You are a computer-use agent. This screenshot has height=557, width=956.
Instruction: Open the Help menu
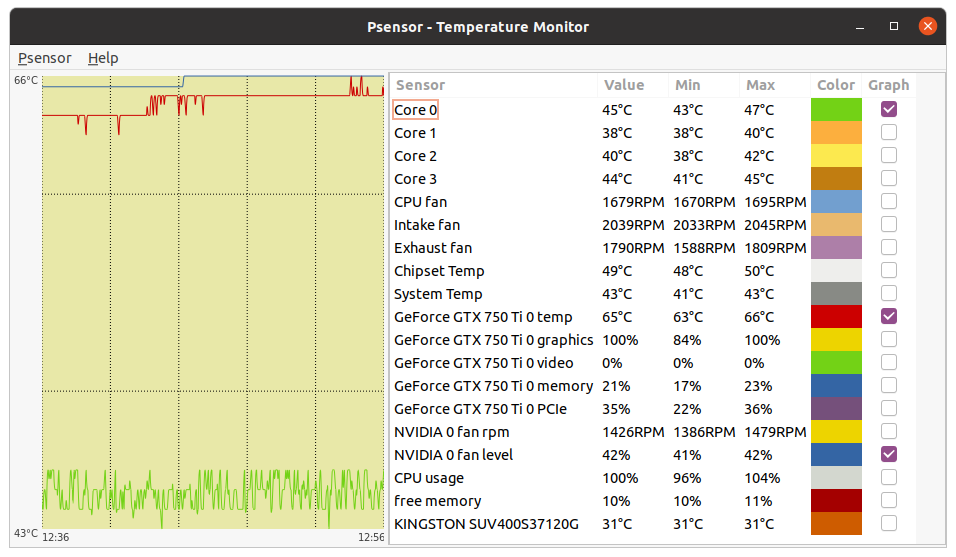[x=103, y=58]
